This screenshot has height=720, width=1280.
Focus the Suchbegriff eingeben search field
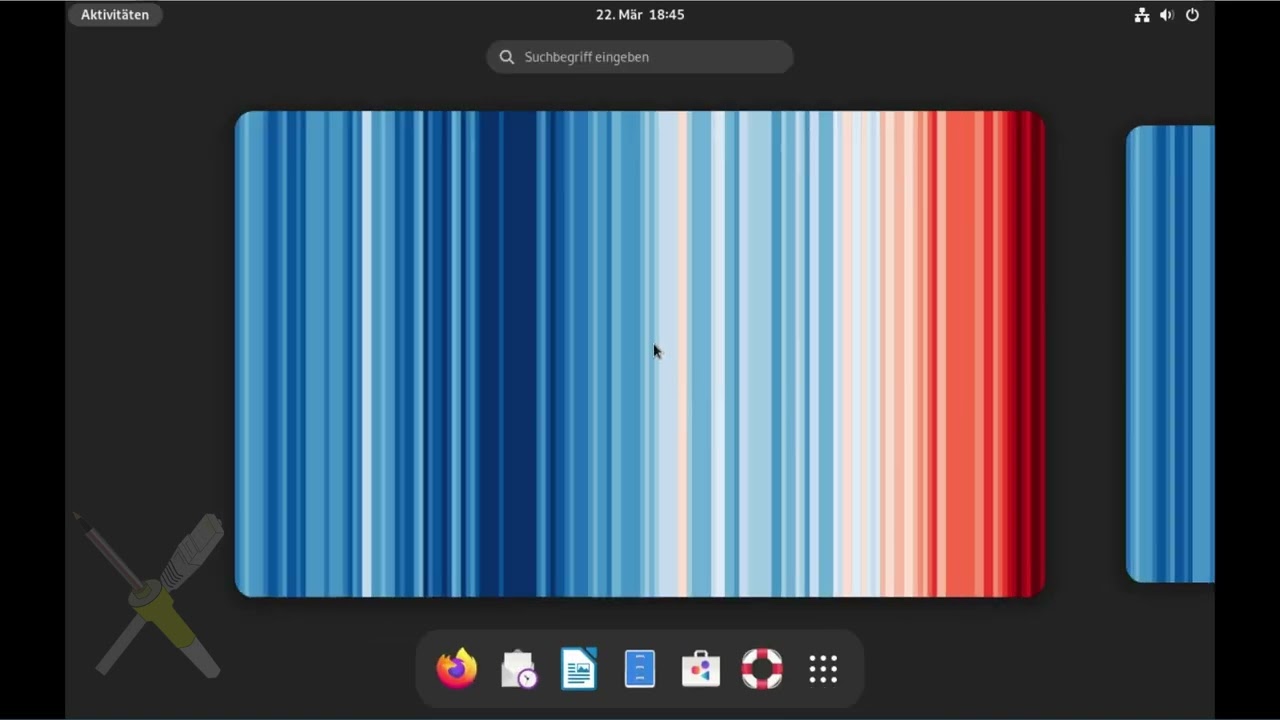(640, 57)
